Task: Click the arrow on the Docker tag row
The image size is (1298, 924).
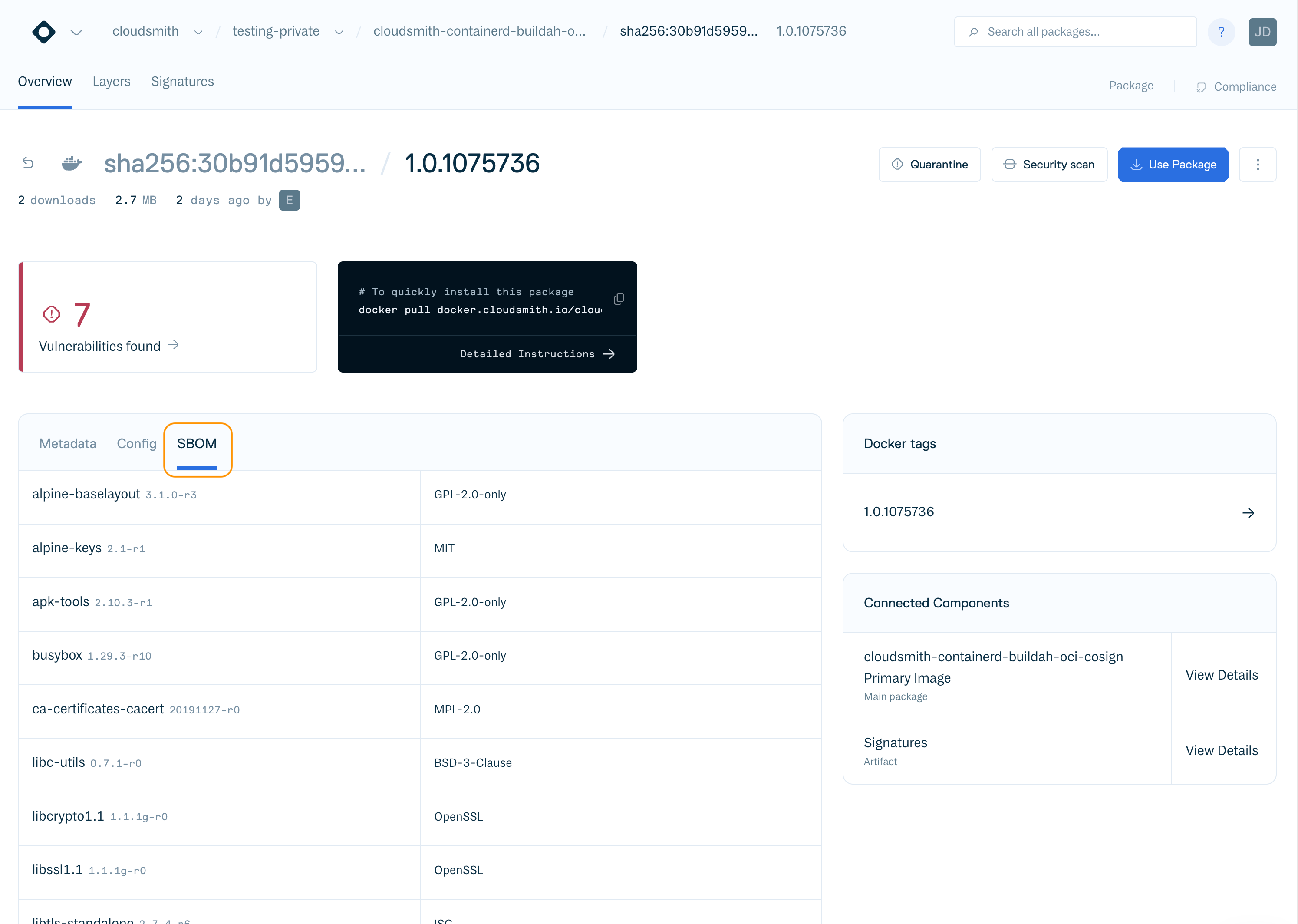Action: pyautogui.click(x=1248, y=513)
